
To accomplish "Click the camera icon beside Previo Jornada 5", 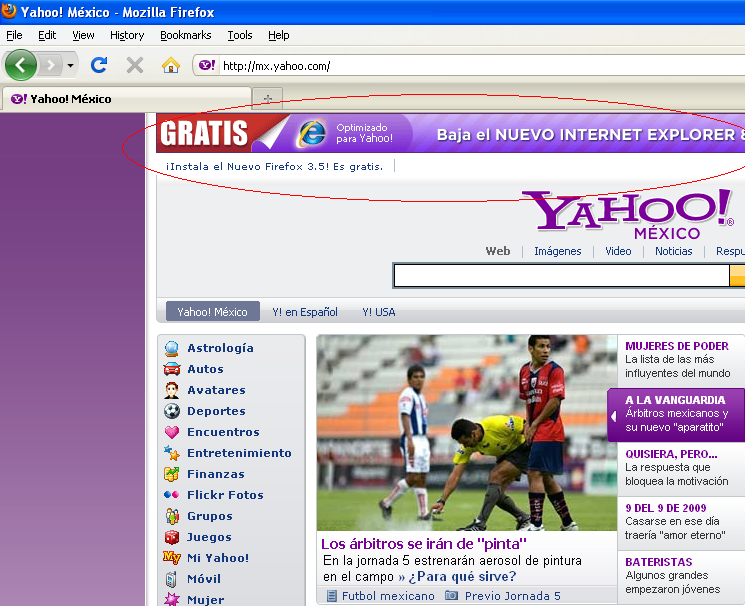I will [x=451, y=596].
